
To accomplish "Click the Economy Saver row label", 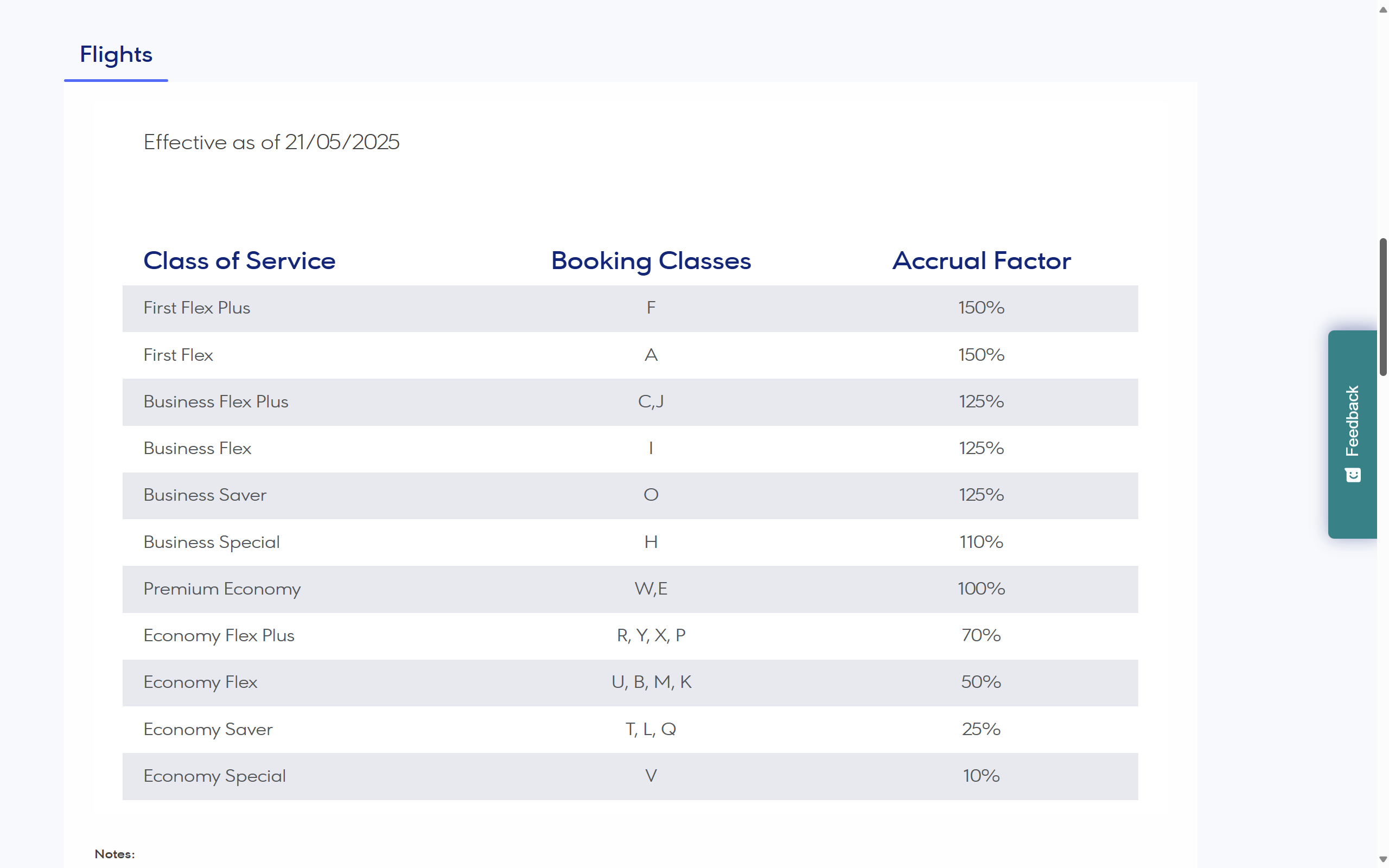I will tap(208, 730).
